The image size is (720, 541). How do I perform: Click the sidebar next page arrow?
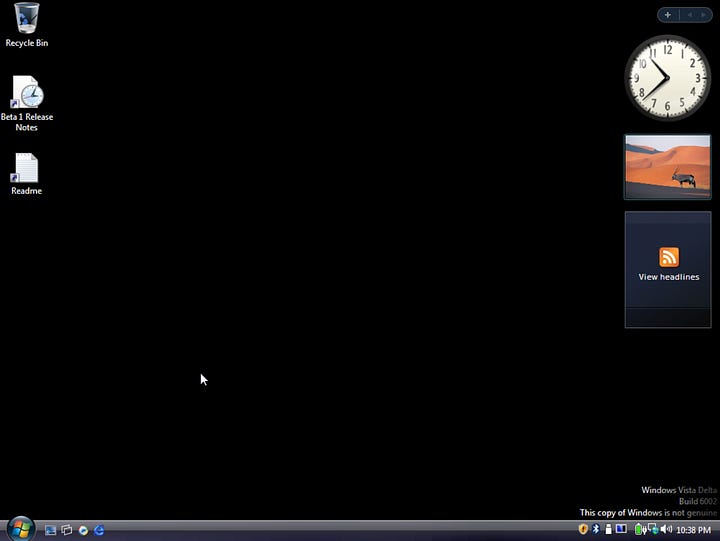[x=703, y=15]
